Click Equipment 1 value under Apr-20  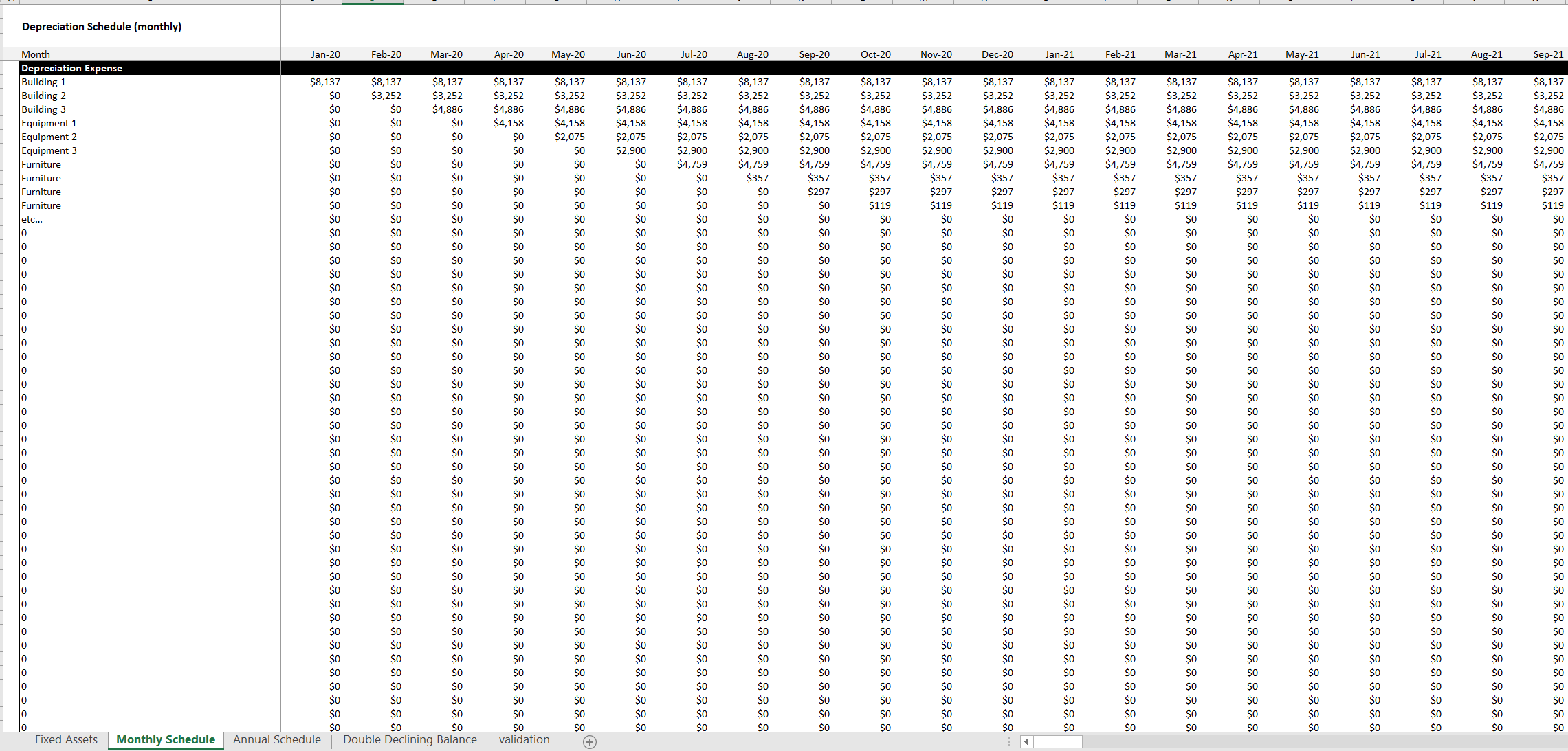[x=508, y=123]
